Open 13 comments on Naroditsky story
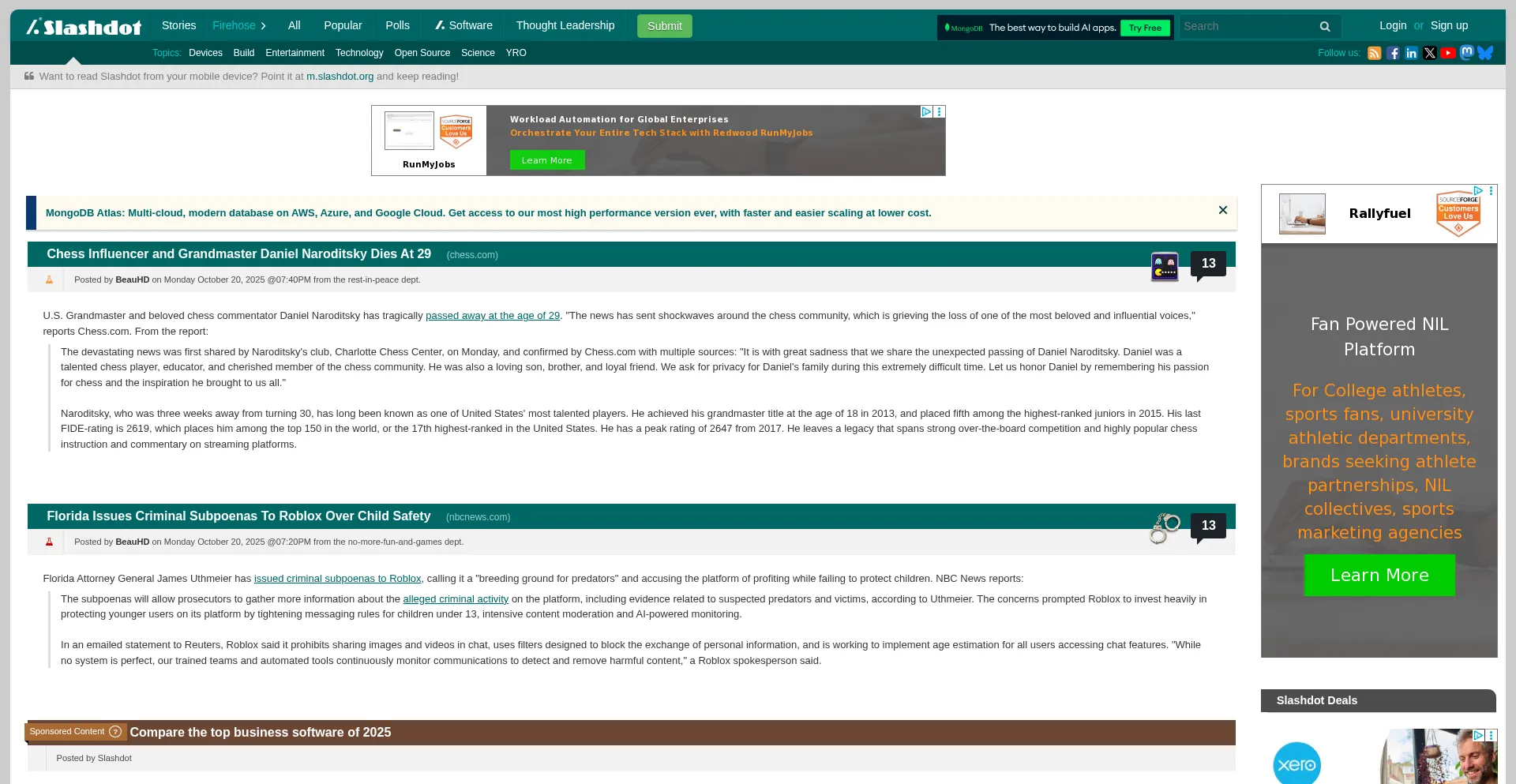This screenshot has width=1516, height=784. point(1208,264)
